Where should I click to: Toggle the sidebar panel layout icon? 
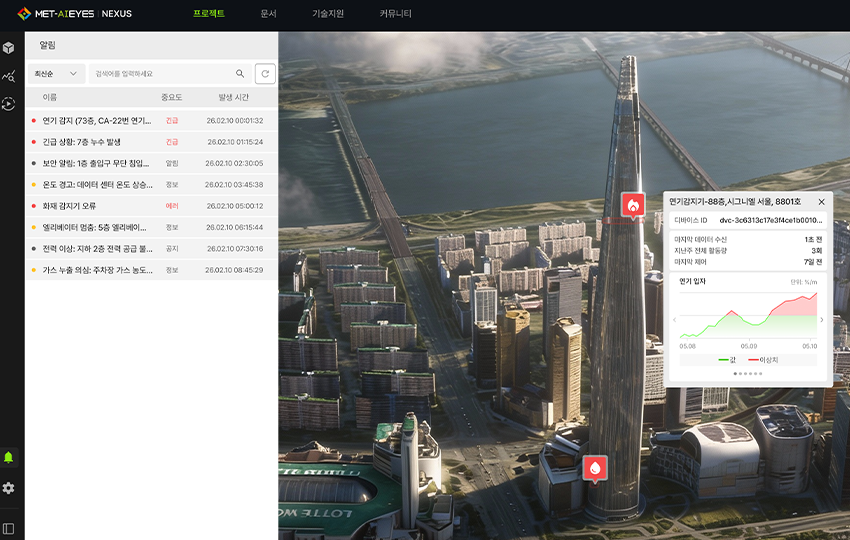[x=9, y=528]
